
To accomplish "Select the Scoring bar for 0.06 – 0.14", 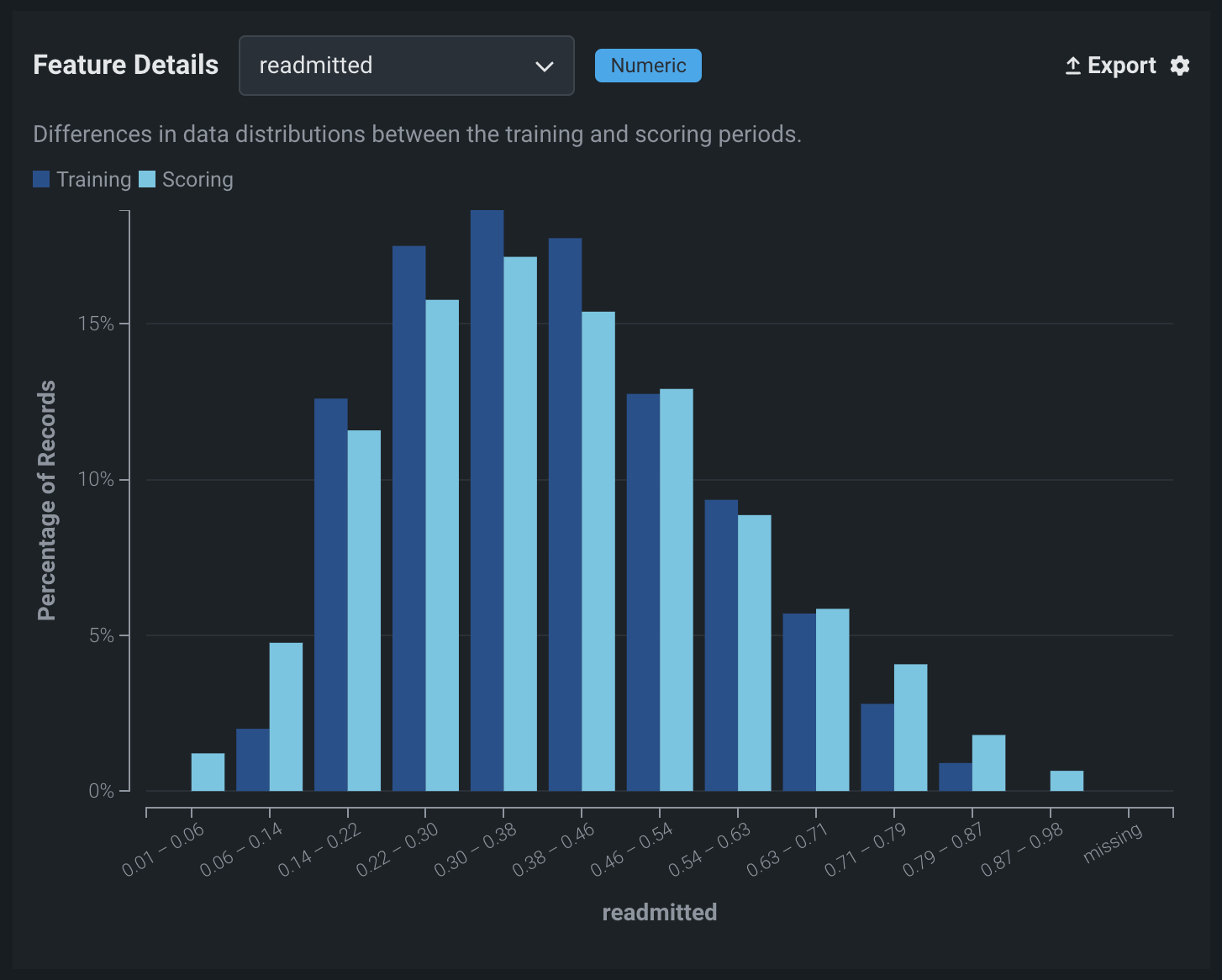I will click(x=286, y=717).
